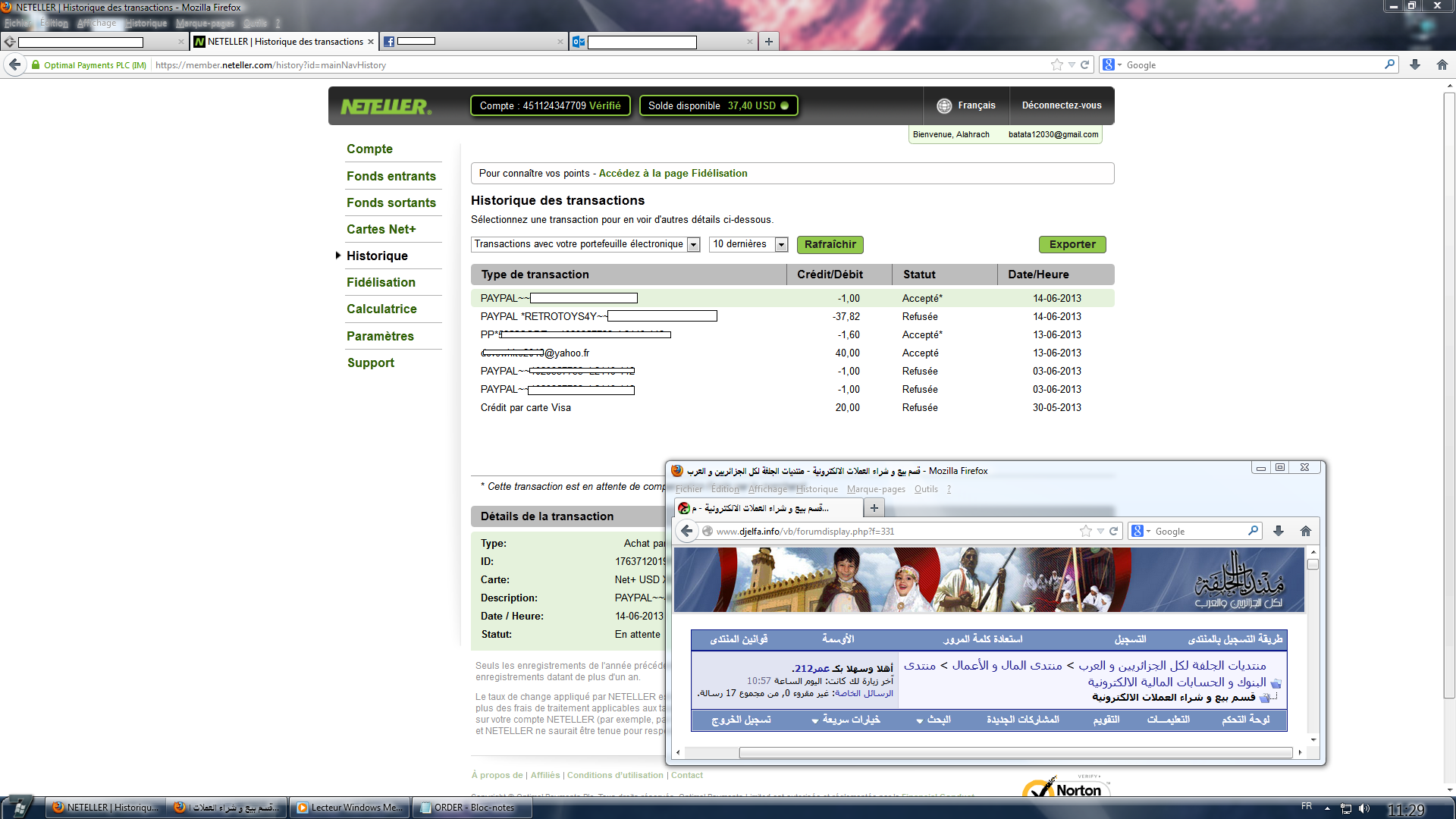Open Historique menu in main Firefox
Viewport: 1456px width, 819px height.
(146, 24)
